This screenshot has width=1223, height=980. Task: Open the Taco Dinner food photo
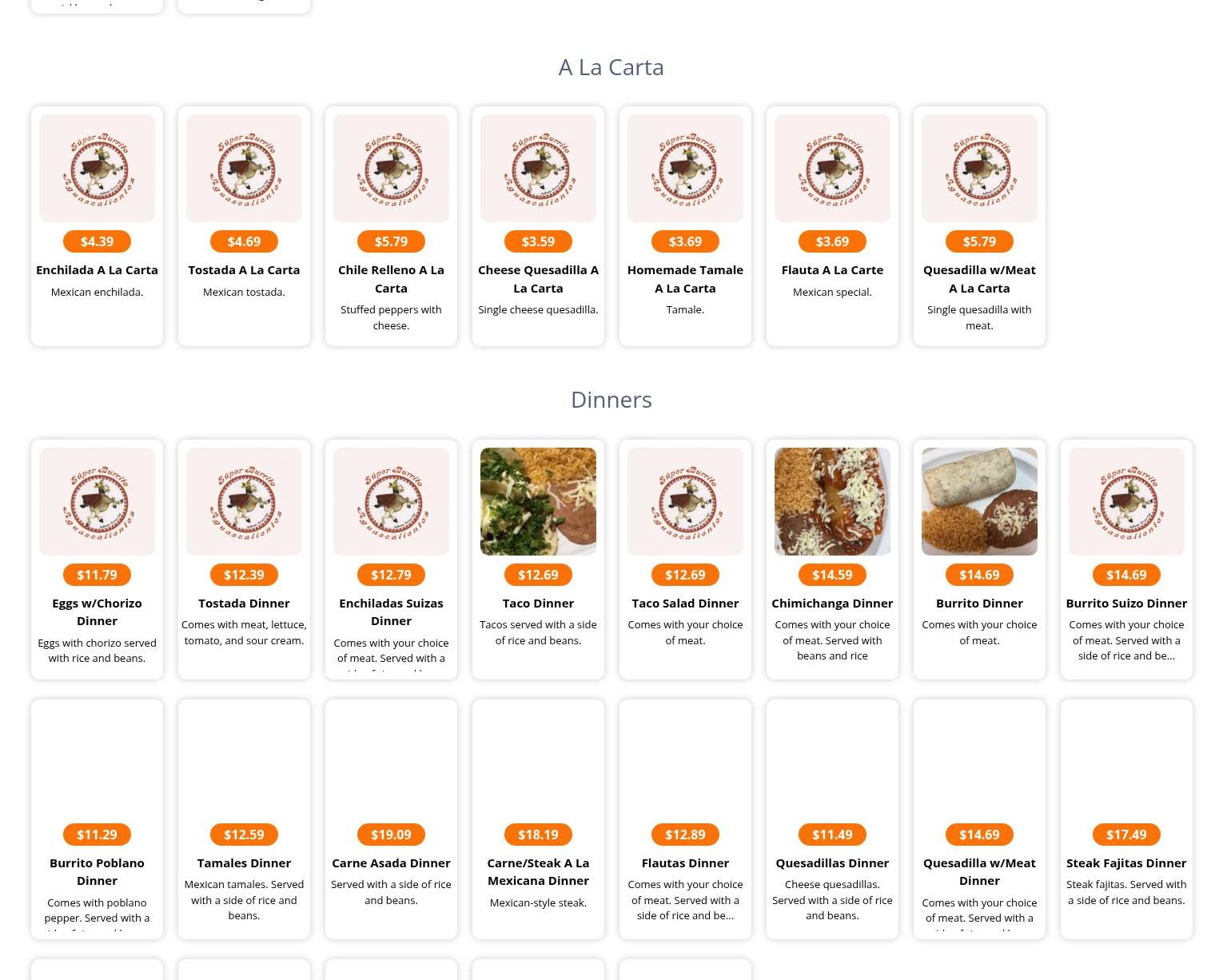[x=538, y=501]
